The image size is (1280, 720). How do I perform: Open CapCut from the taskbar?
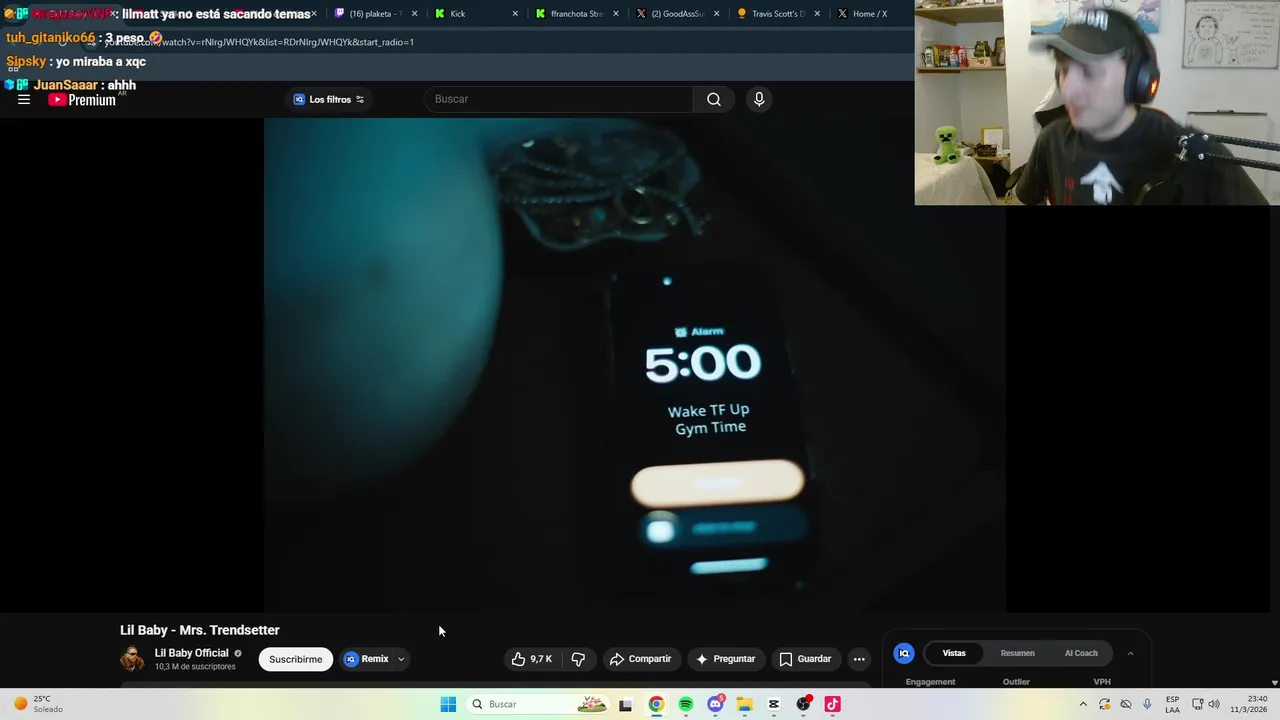click(774, 704)
